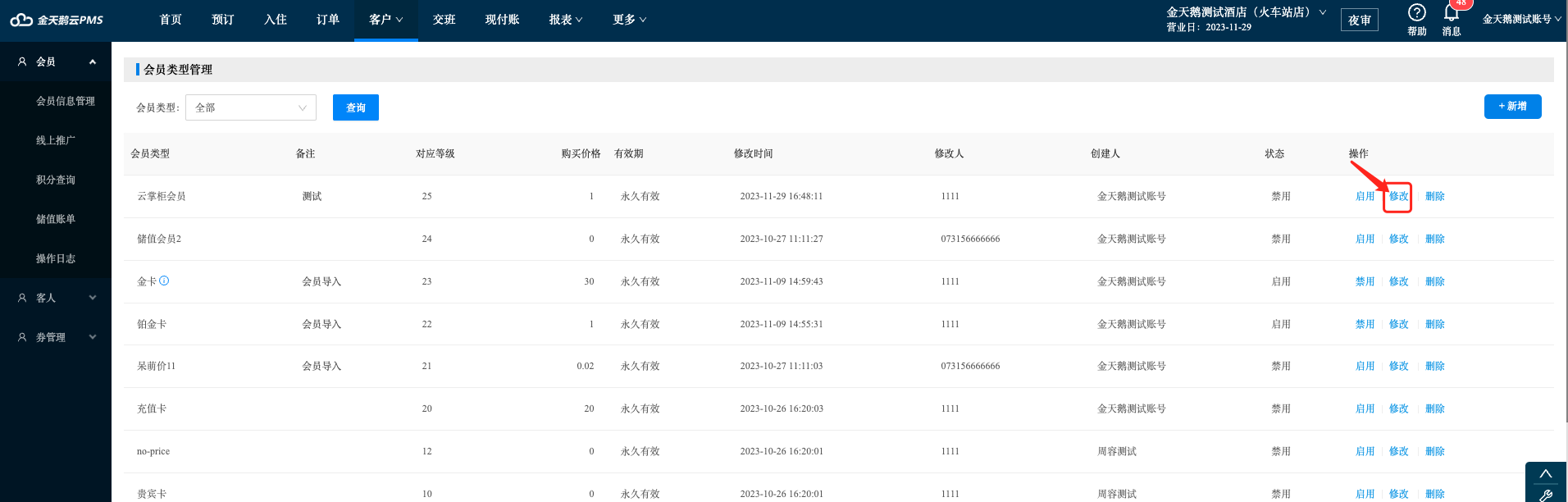Image resolution: width=1568 pixels, height=502 pixels.
Task: Click 启用 for no-price row
Action: (1365, 451)
